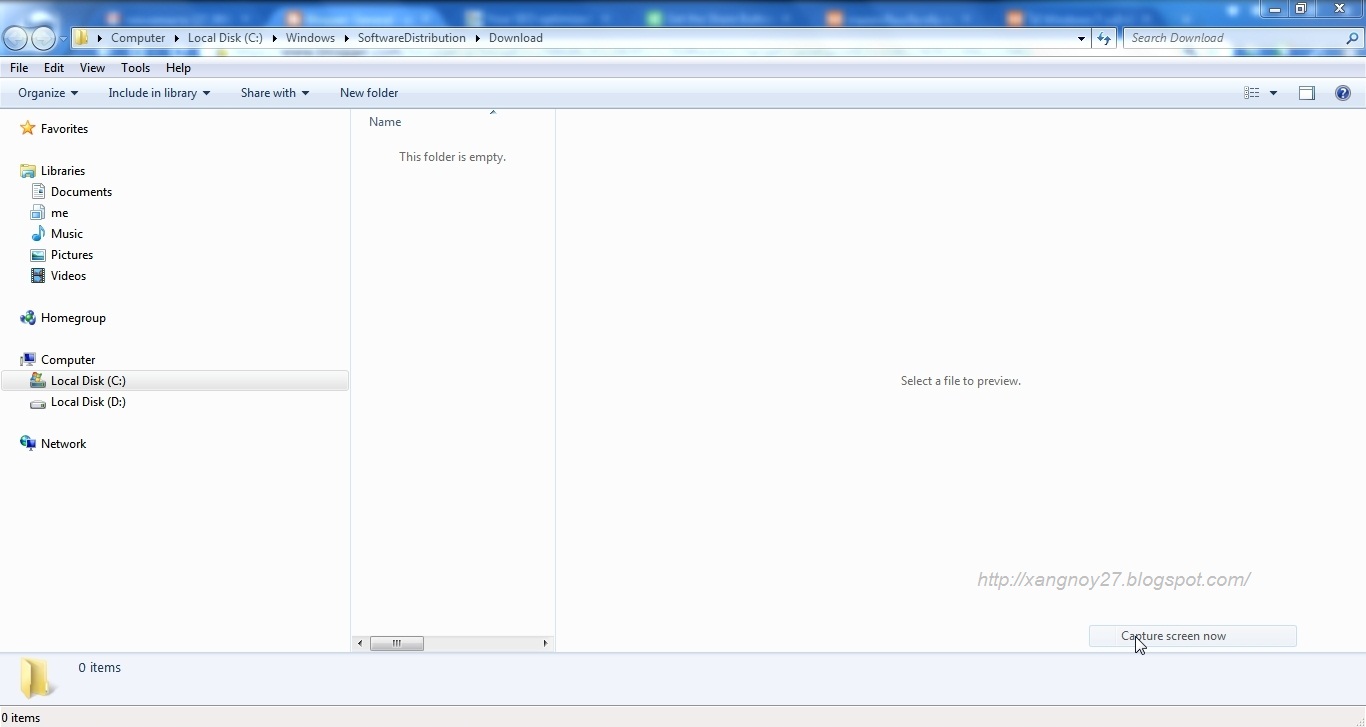Click the horizontal scrollbar thumb in file list
Image resolution: width=1366 pixels, height=727 pixels.
pyautogui.click(x=397, y=643)
